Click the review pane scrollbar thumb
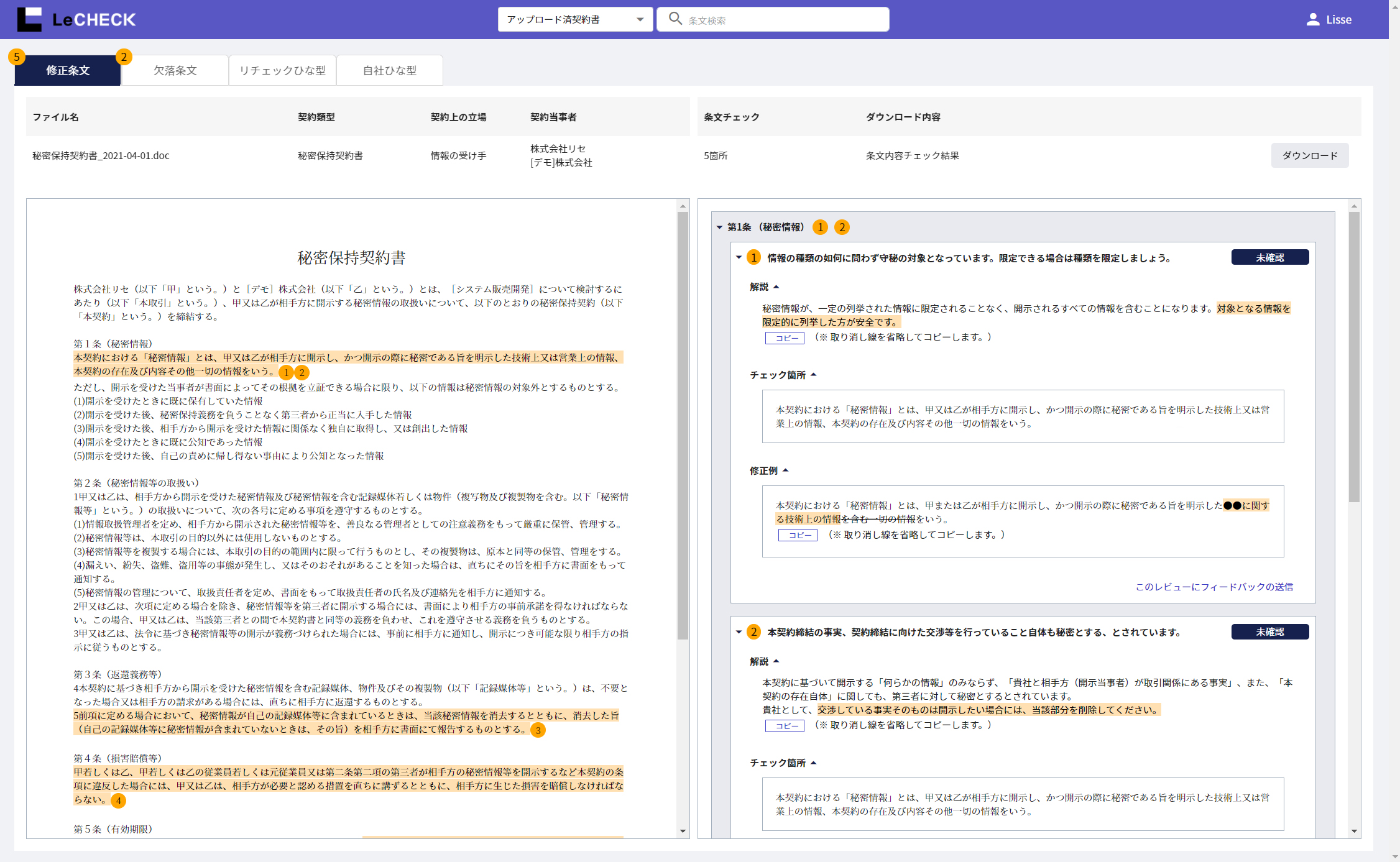This screenshot has height=862, width=1400. pyautogui.click(x=1354, y=357)
